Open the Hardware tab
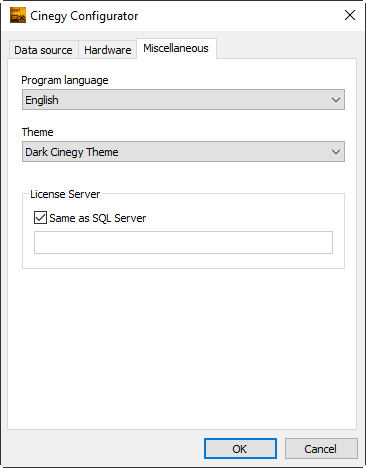Image resolution: width=366 pixels, height=468 pixels. coord(107,50)
